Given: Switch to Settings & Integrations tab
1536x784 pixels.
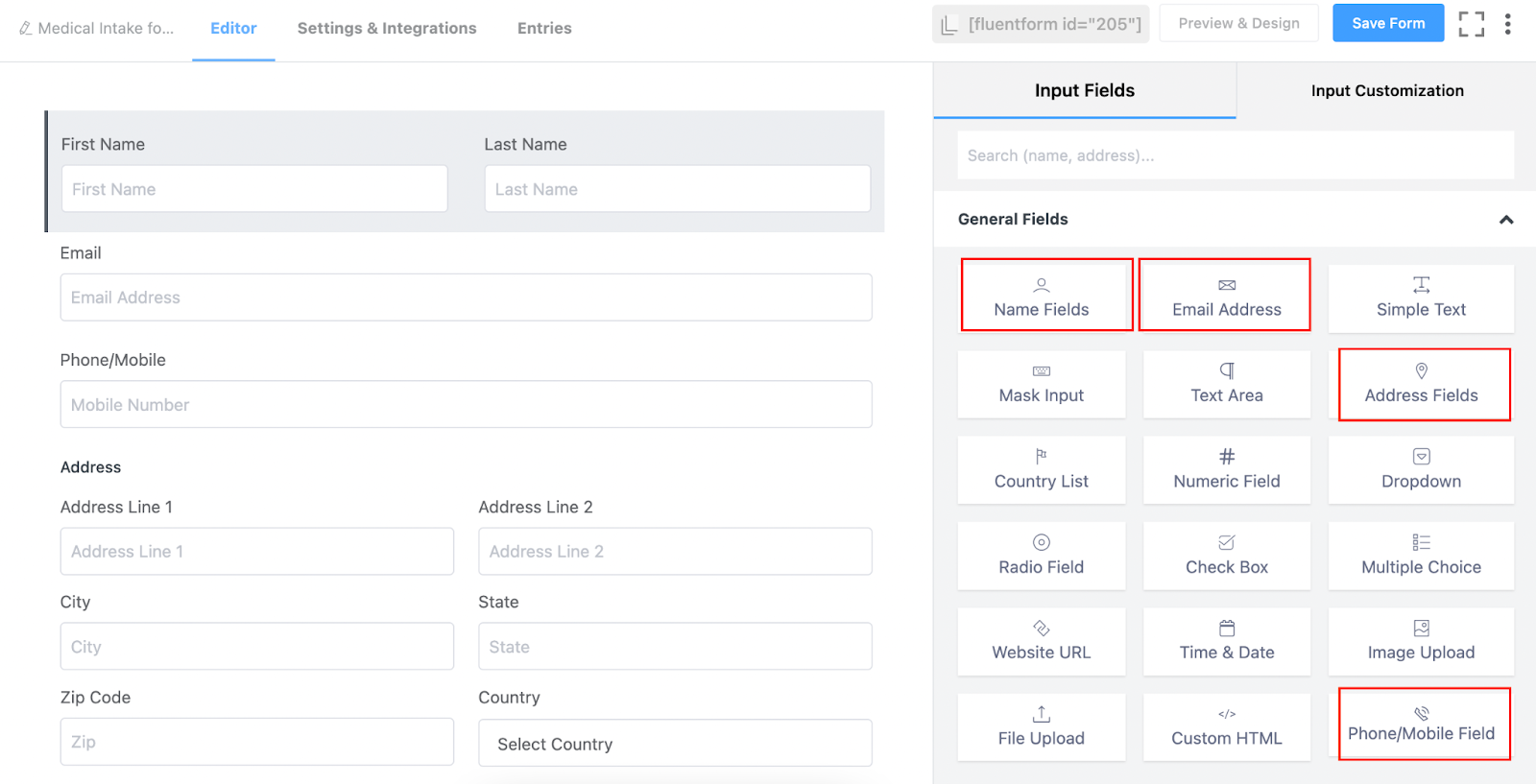Looking at the screenshot, I should tap(387, 29).
